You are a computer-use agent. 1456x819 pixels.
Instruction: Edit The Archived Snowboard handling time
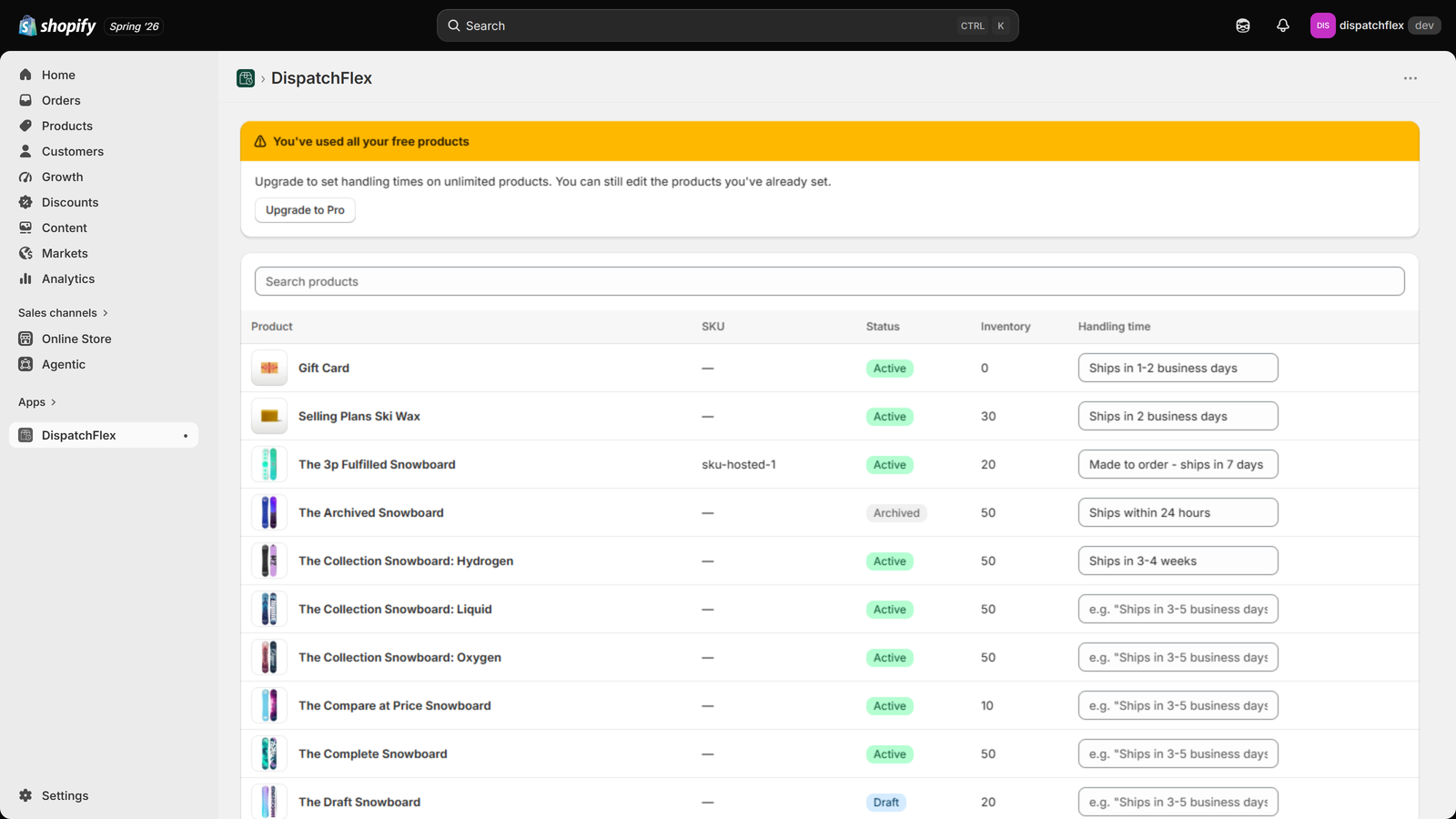coord(1178,512)
